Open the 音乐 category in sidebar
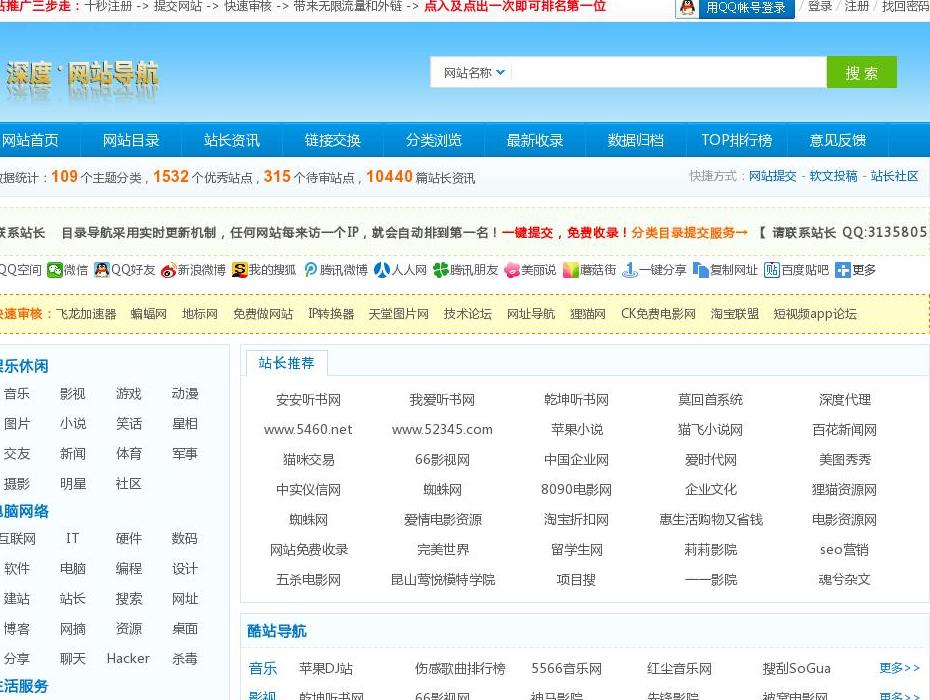 [x=17, y=393]
